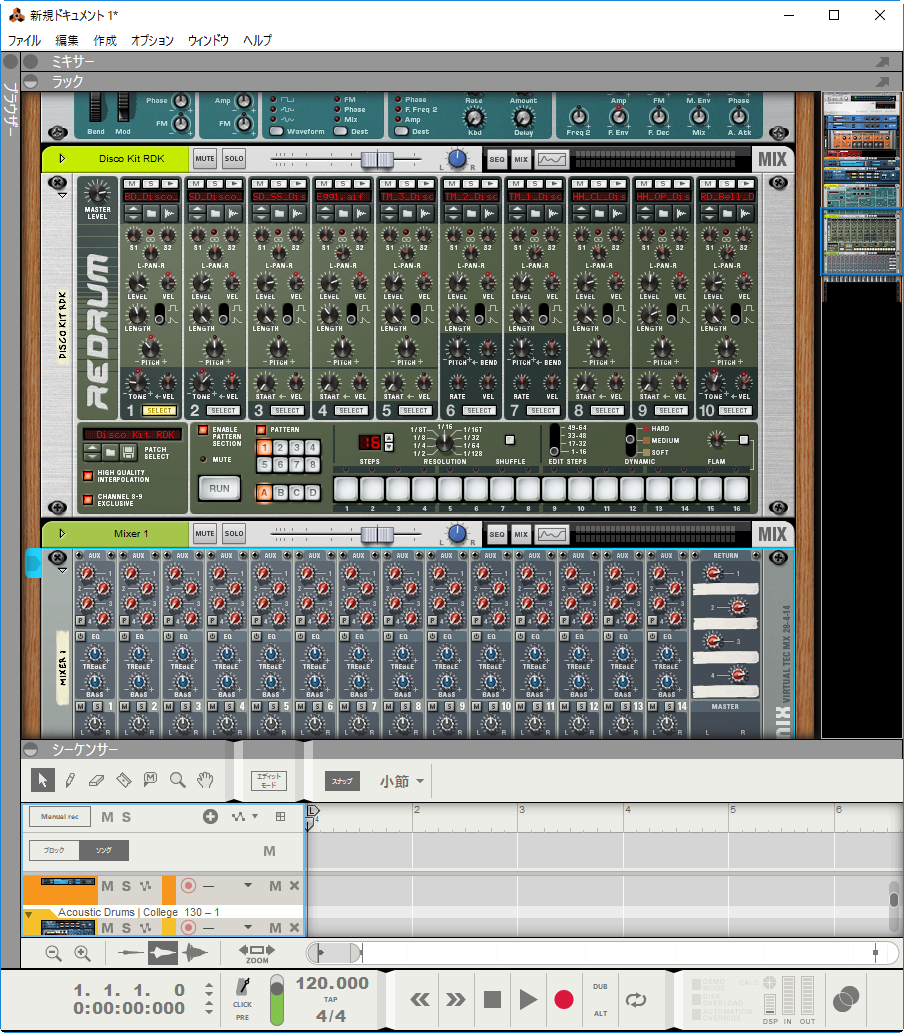The width and height of the screenshot is (904, 1033).
Task: Open the automation dropdown arrow in track header
Action: pos(255,817)
